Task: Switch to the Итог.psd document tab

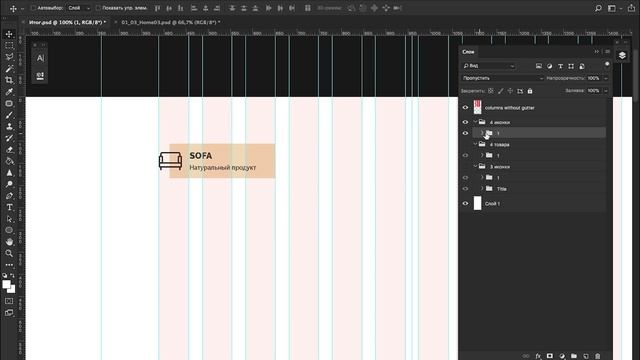Action: click(67, 22)
